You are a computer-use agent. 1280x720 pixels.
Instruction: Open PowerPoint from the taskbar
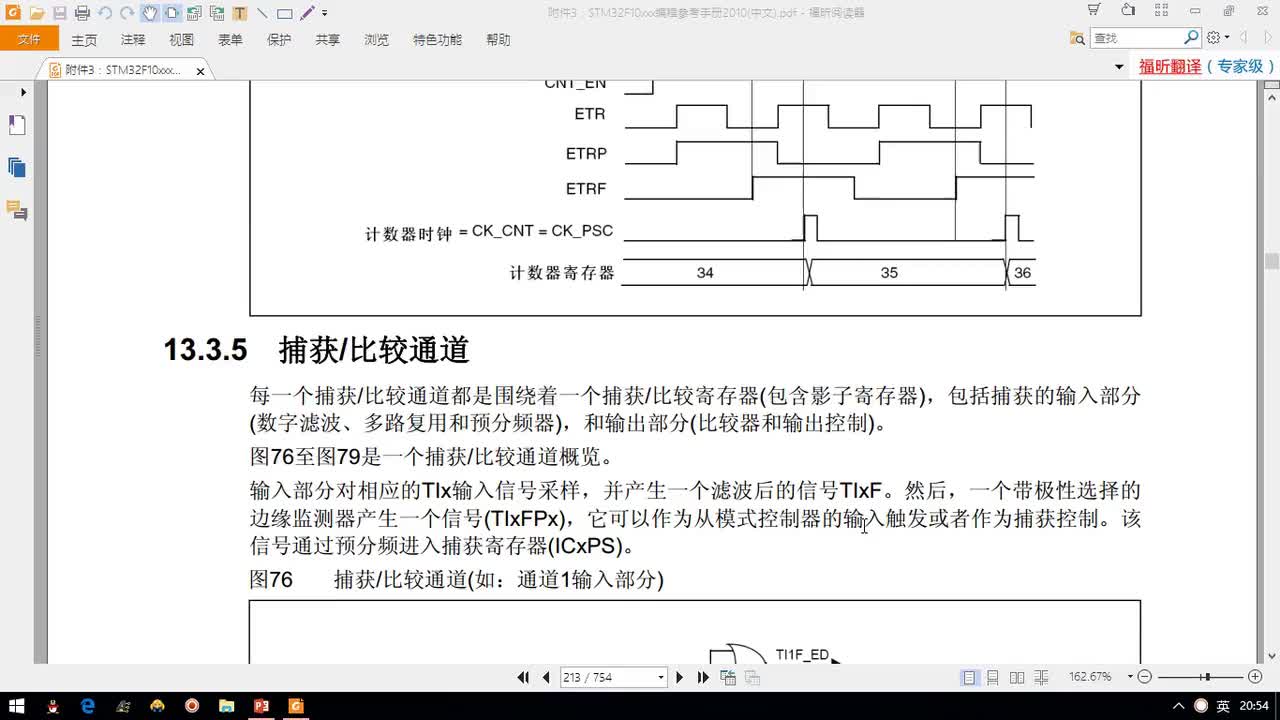(261, 706)
